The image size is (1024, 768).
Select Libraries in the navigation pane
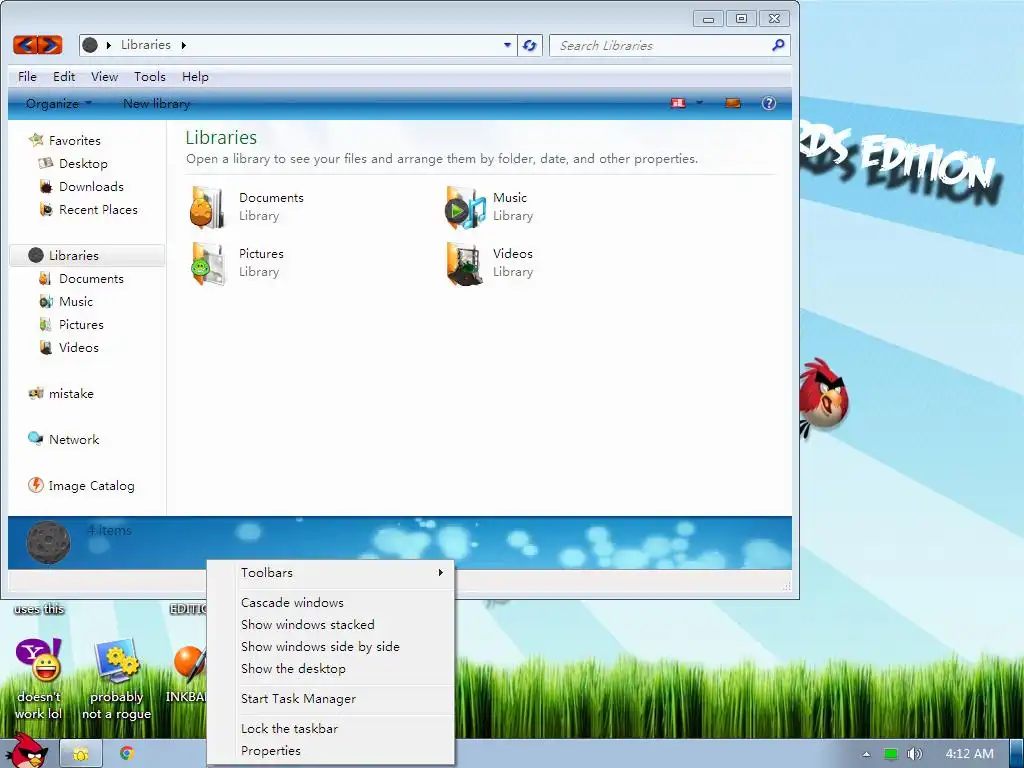click(87, 255)
